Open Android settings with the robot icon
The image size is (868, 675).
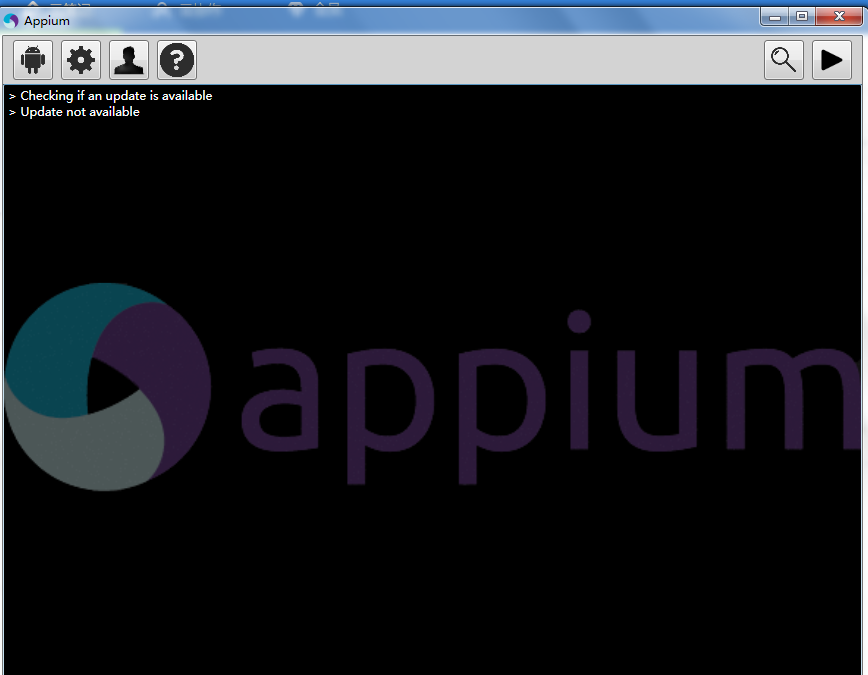click(x=33, y=60)
